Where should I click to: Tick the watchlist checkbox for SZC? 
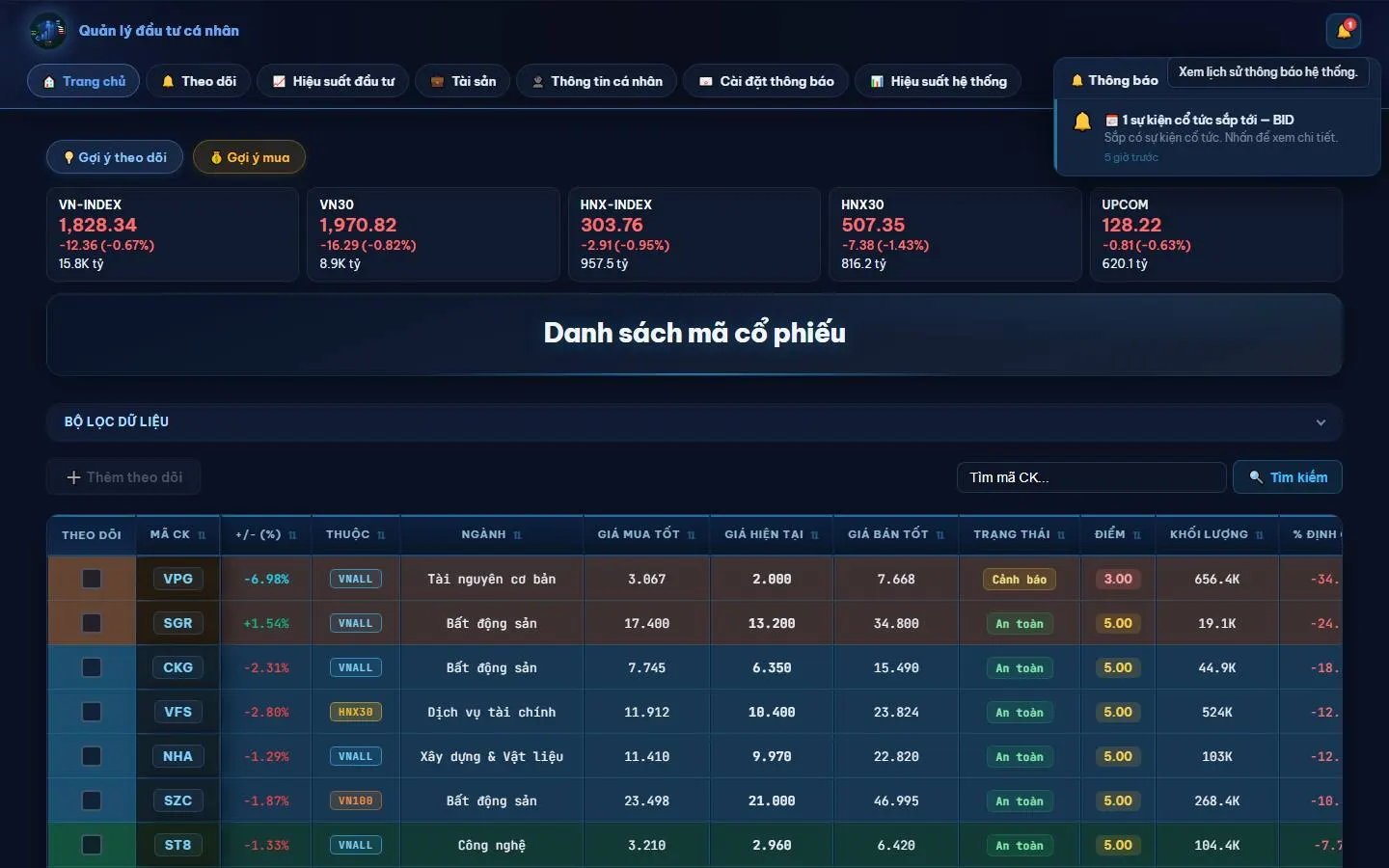(x=92, y=800)
